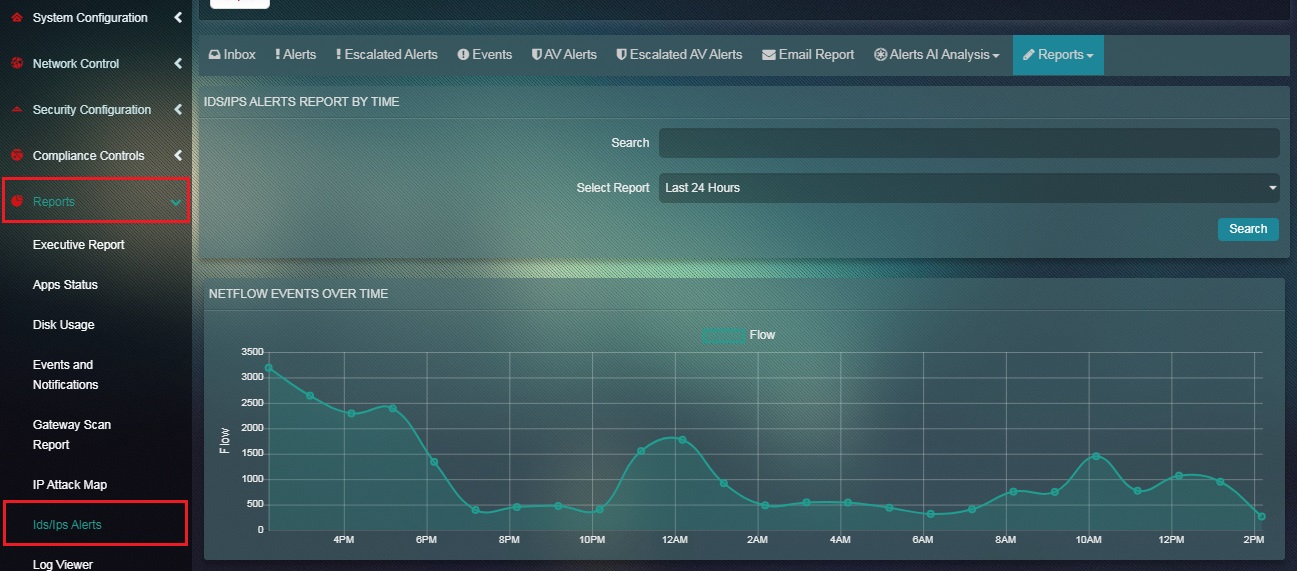
Task: Click the 10AM peak data point
Action: click(x=1096, y=456)
